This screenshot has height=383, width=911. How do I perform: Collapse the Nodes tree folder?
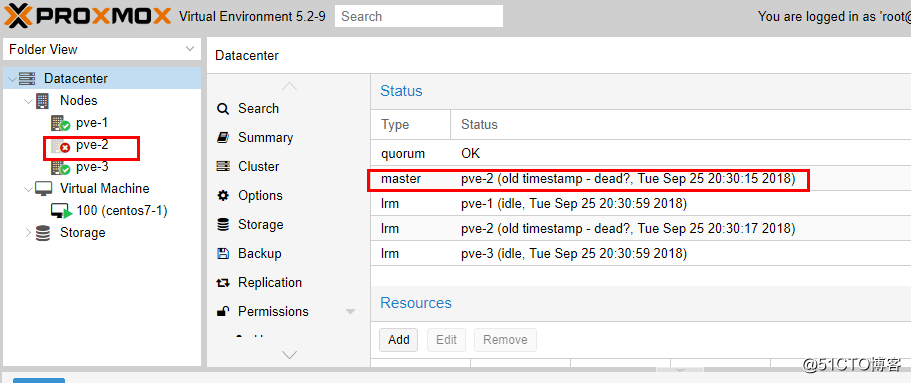coord(28,101)
